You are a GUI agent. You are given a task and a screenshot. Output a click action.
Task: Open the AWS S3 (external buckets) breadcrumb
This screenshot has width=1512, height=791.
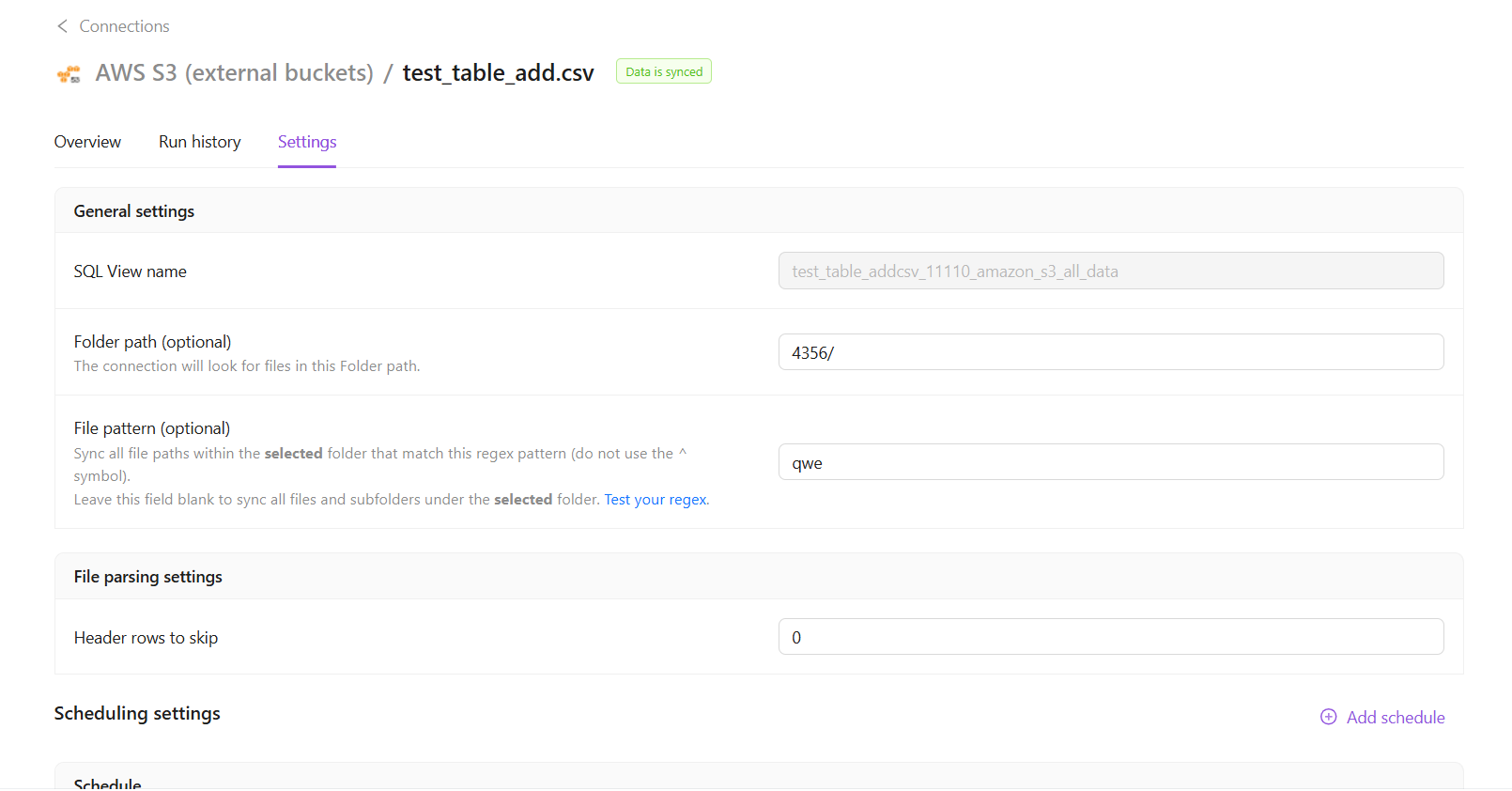point(234,73)
